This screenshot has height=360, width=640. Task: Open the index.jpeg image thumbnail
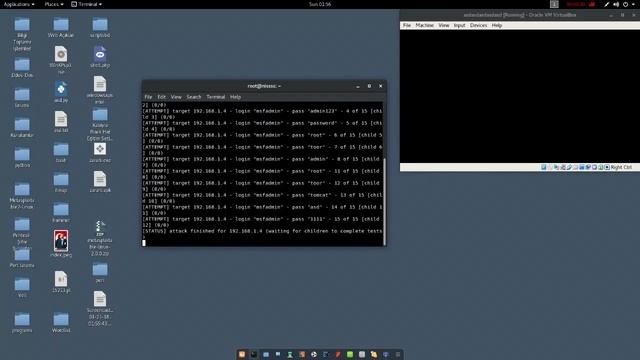click(x=61, y=241)
